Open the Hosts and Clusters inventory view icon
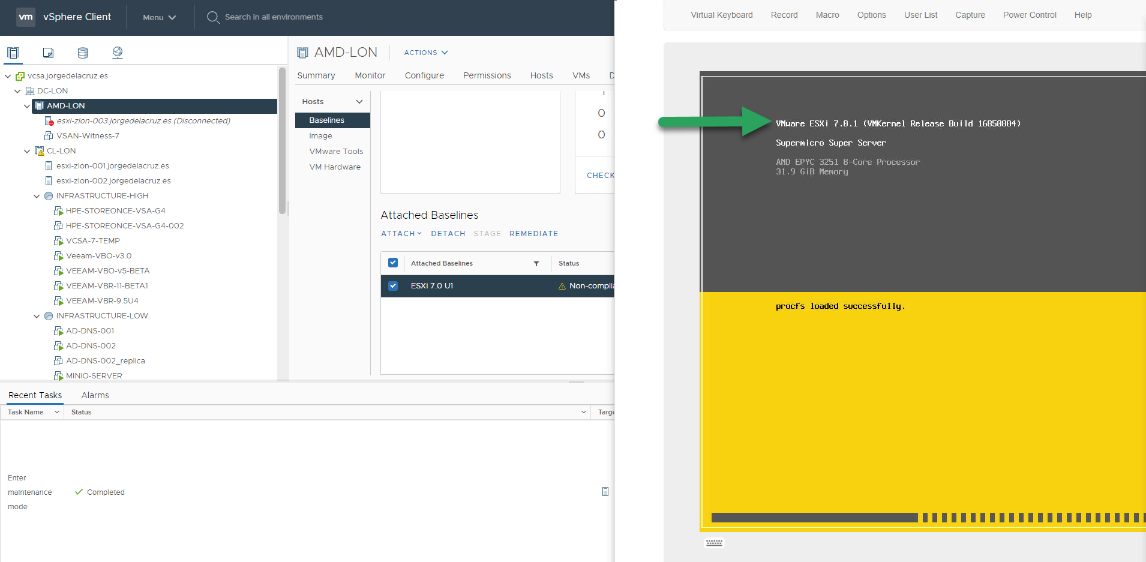1146x562 pixels. (x=12, y=53)
